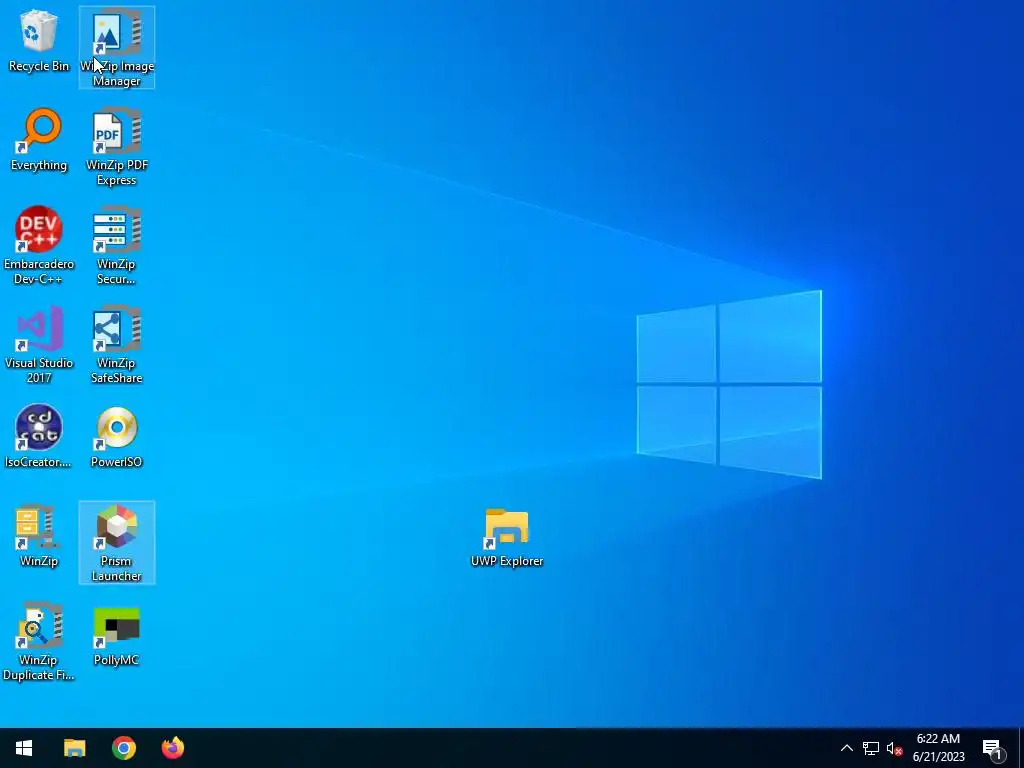
Task: Select the Prism Launcher shortcut
Action: (117, 542)
